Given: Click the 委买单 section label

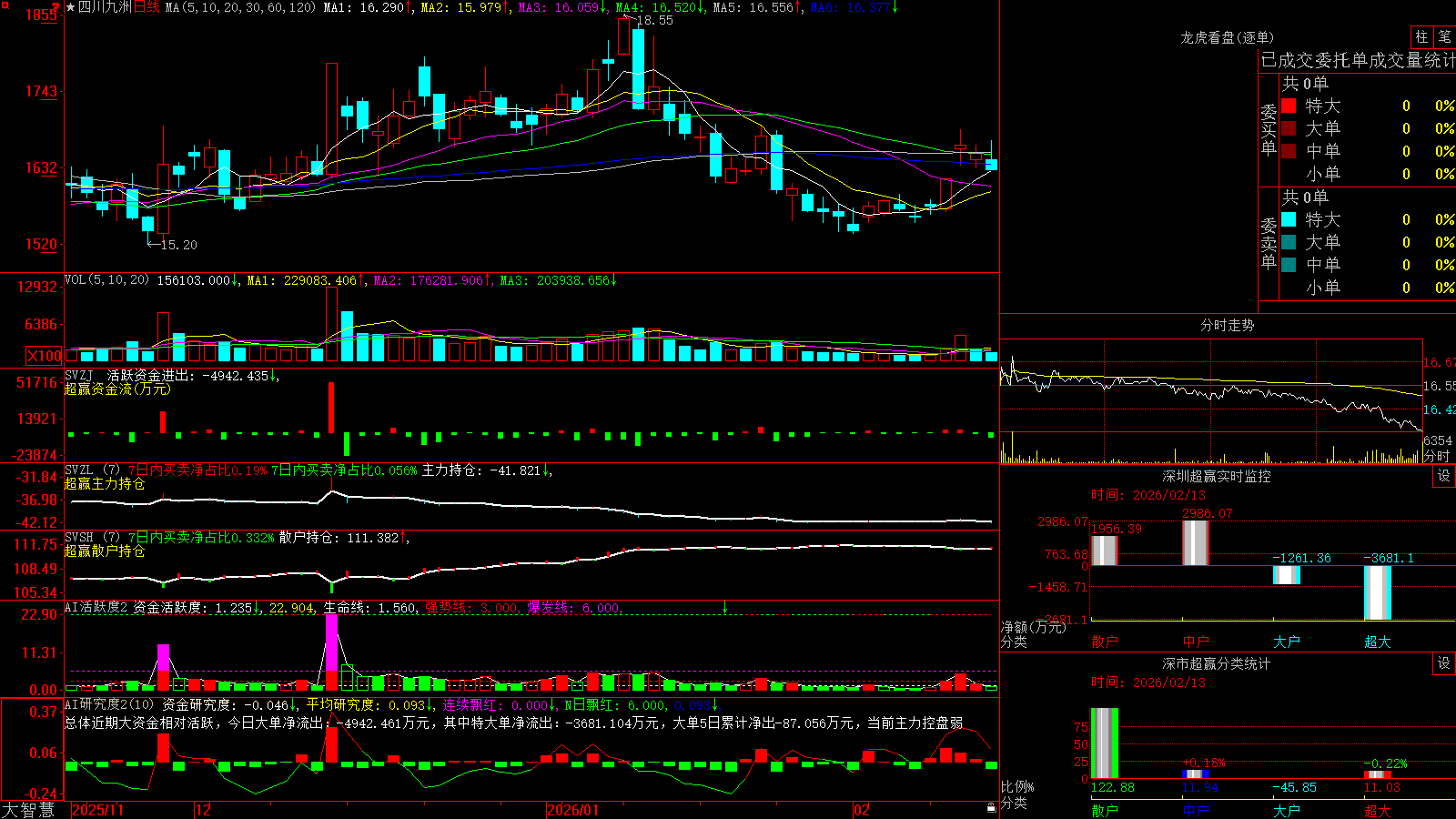Looking at the screenshot, I should click(x=1269, y=129).
